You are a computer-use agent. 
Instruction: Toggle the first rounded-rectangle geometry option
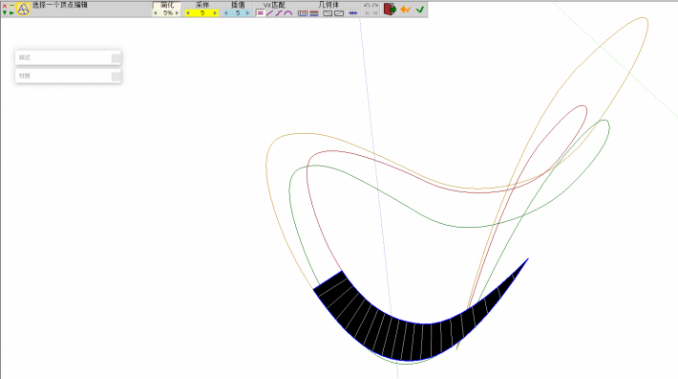[328, 13]
